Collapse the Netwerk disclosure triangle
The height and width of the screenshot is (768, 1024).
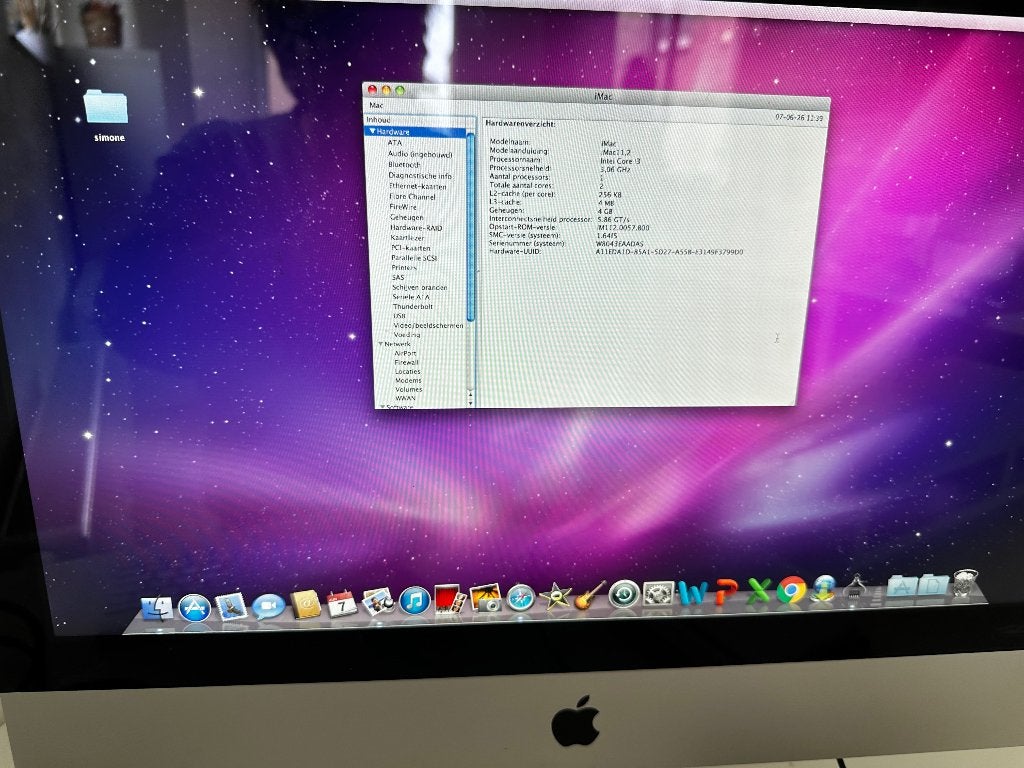[381, 344]
